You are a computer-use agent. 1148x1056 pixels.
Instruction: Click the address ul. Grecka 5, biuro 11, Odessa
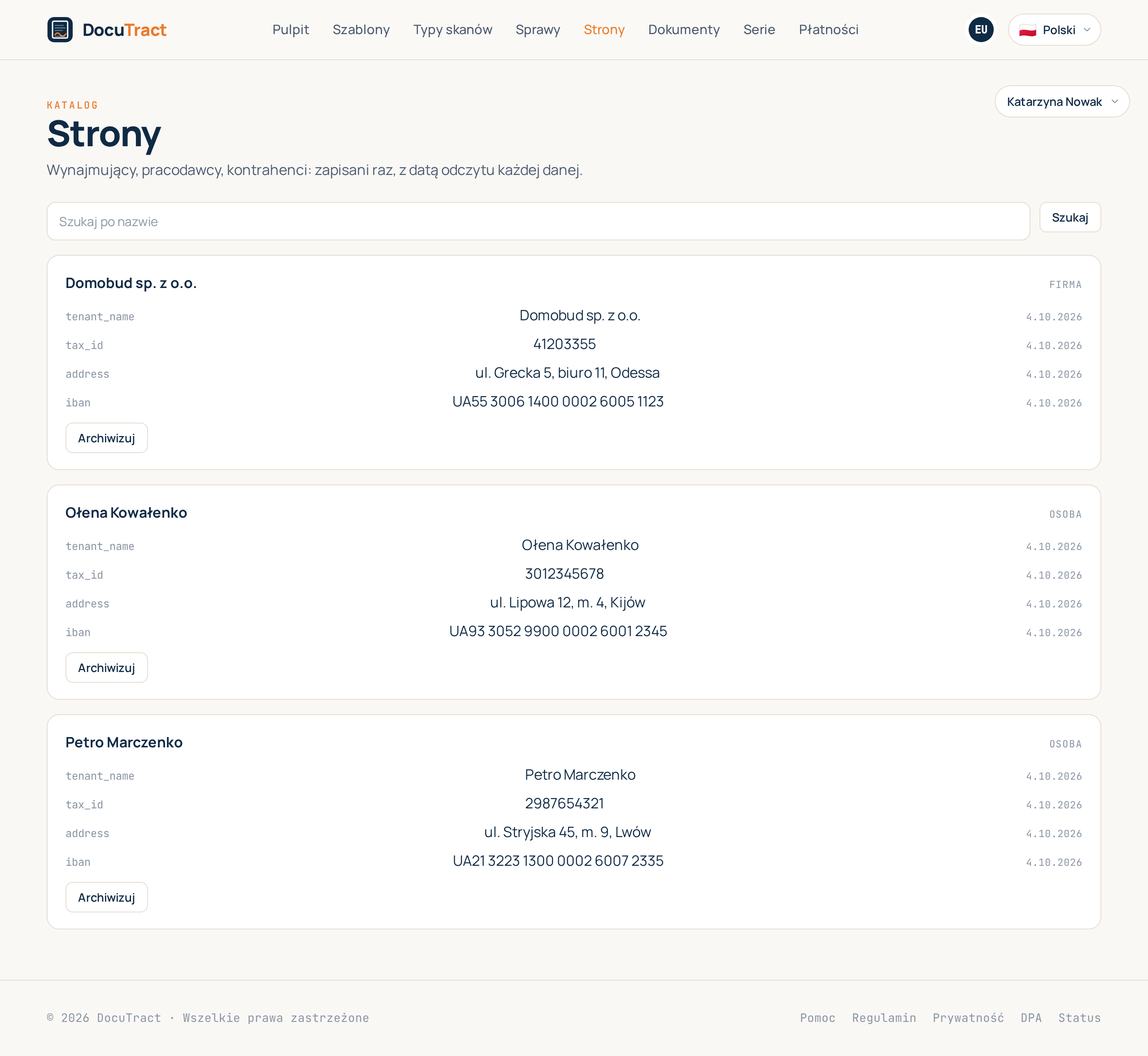tap(567, 373)
